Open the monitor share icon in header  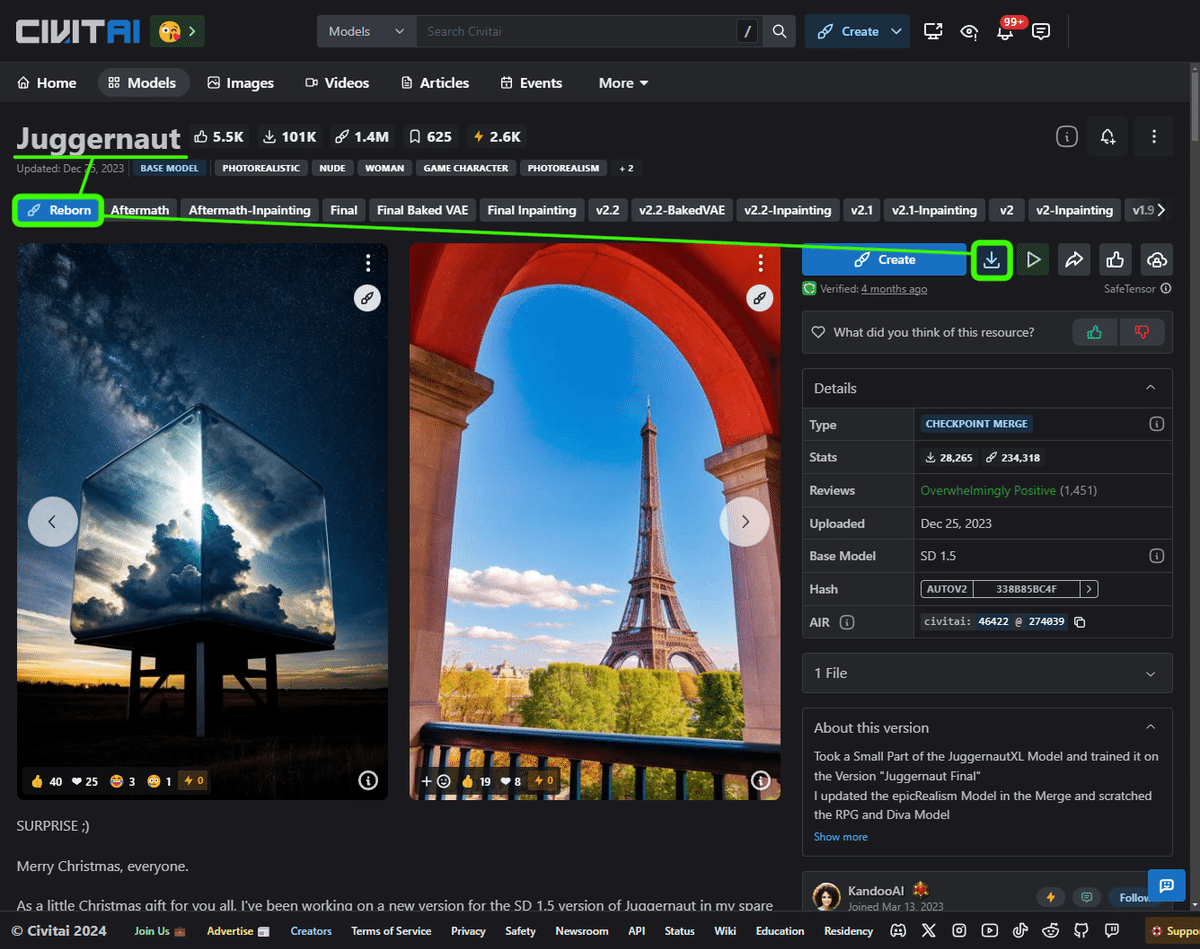tap(933, 31)
